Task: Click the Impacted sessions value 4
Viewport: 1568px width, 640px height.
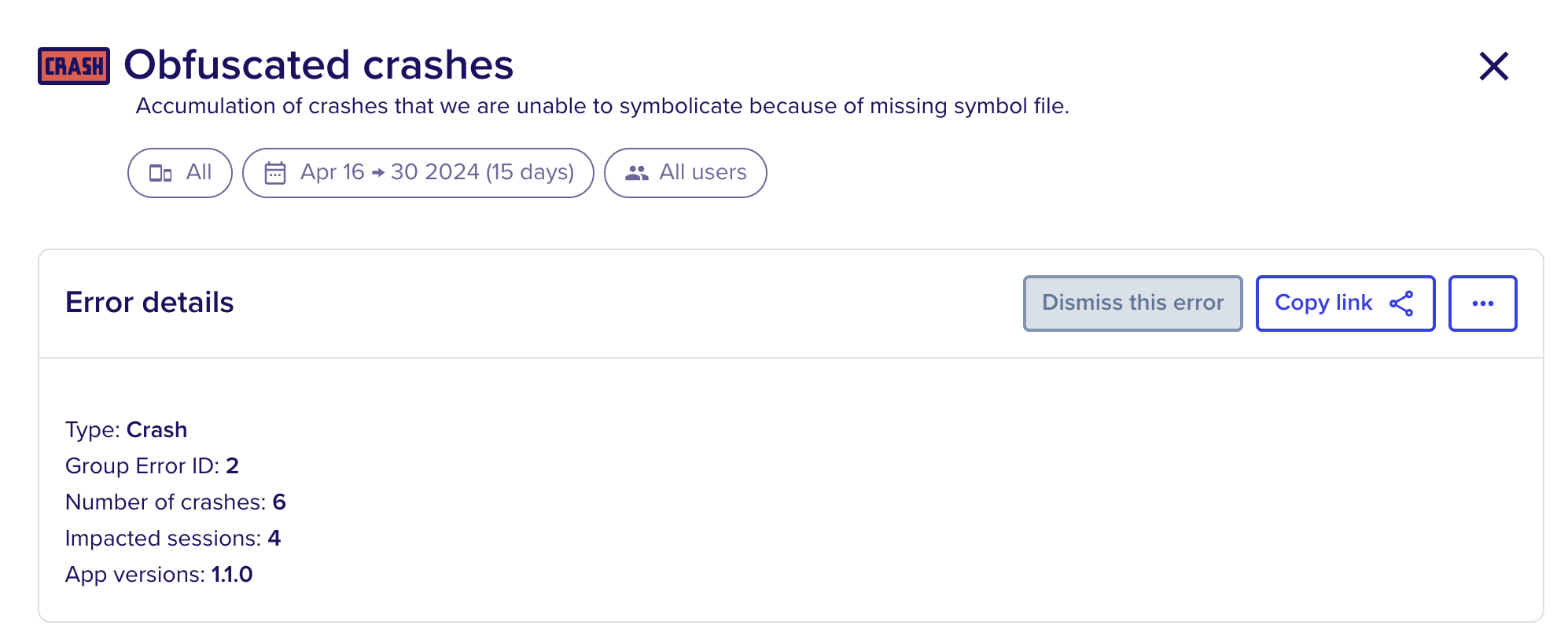Action: pyautogui.click(x=274, y=539)
